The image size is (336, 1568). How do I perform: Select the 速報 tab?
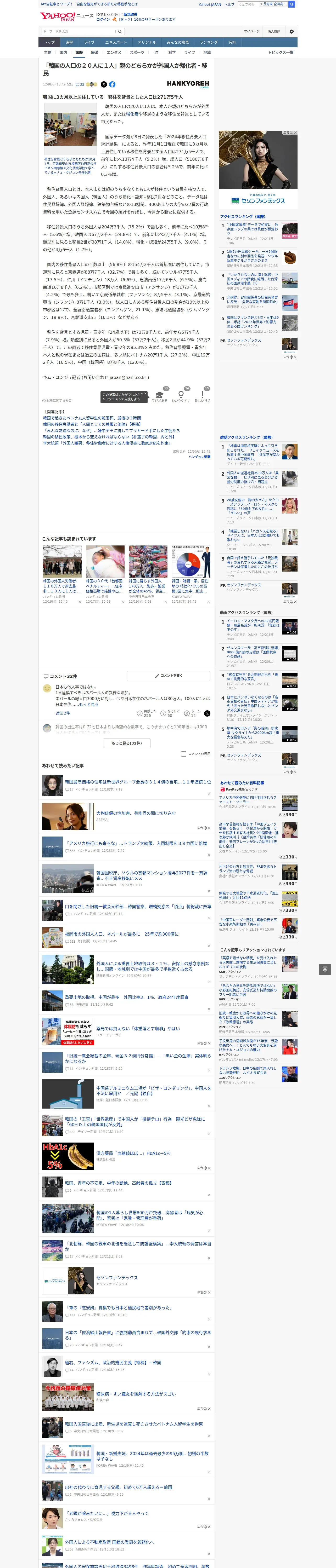pos(69,43)
